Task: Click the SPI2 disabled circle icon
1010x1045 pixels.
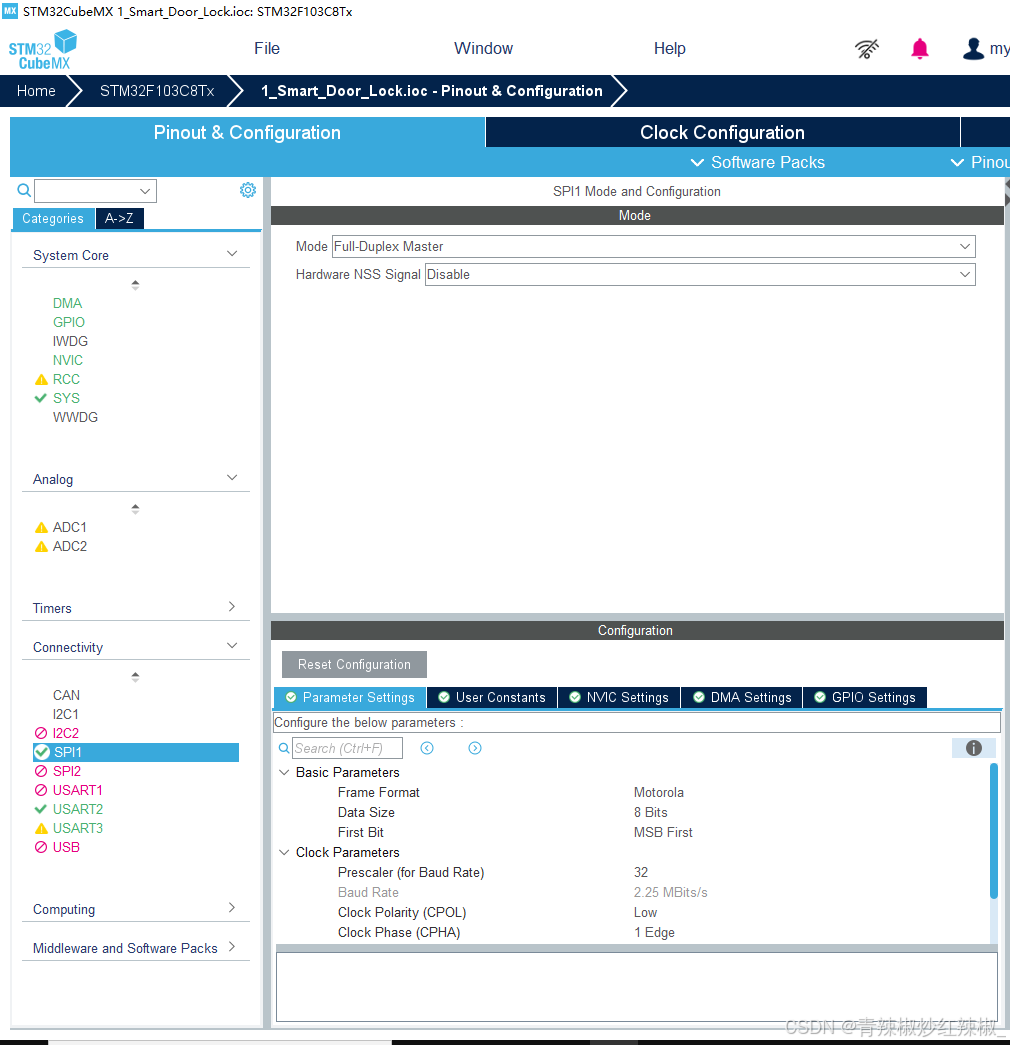Action: click(41, 771)
